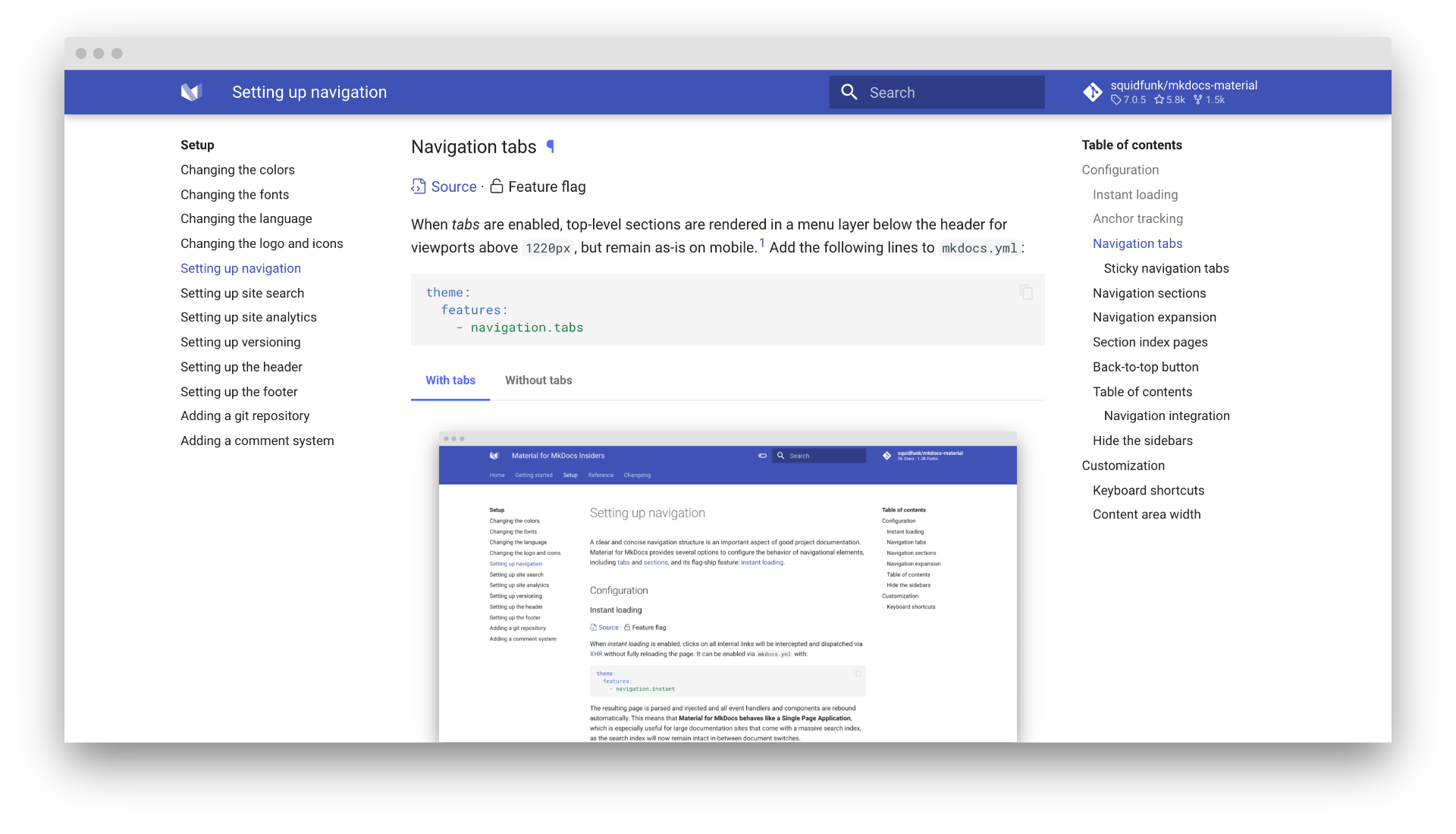This screenshot has width=1456, height=834.
Task: Open the Setting up versioning page
Action: [x=240, y=342]
